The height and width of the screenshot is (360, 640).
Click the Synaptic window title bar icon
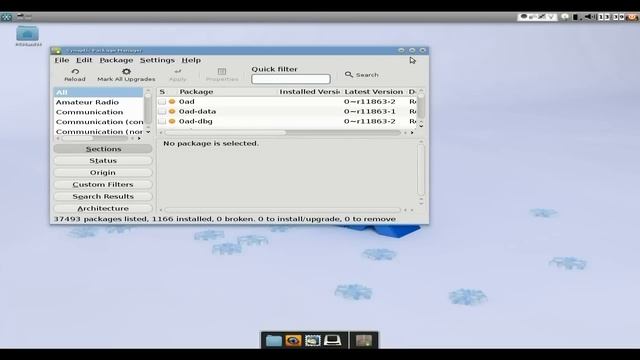tap(56, 51)
